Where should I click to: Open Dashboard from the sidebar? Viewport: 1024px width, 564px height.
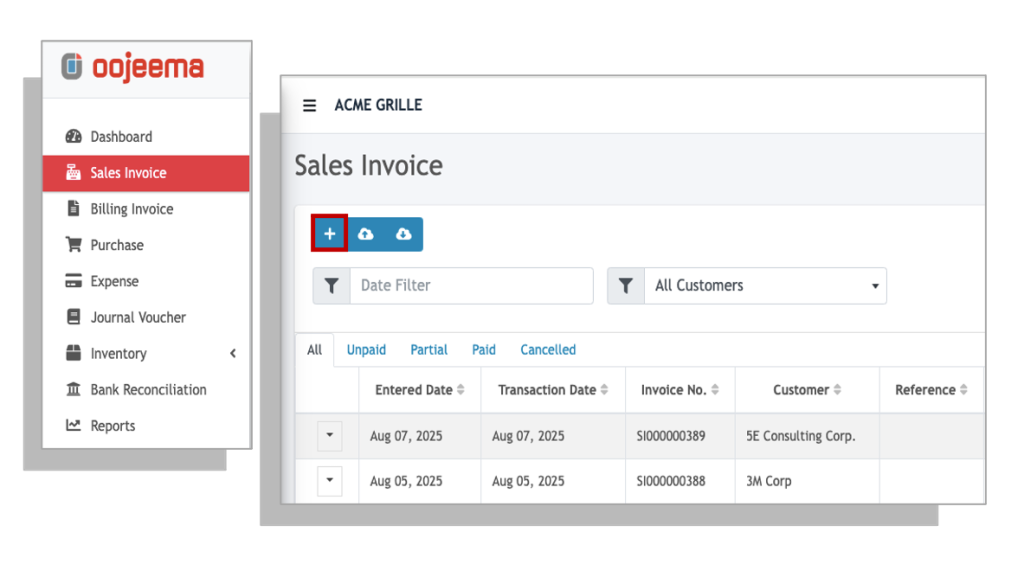coord(121,137)
